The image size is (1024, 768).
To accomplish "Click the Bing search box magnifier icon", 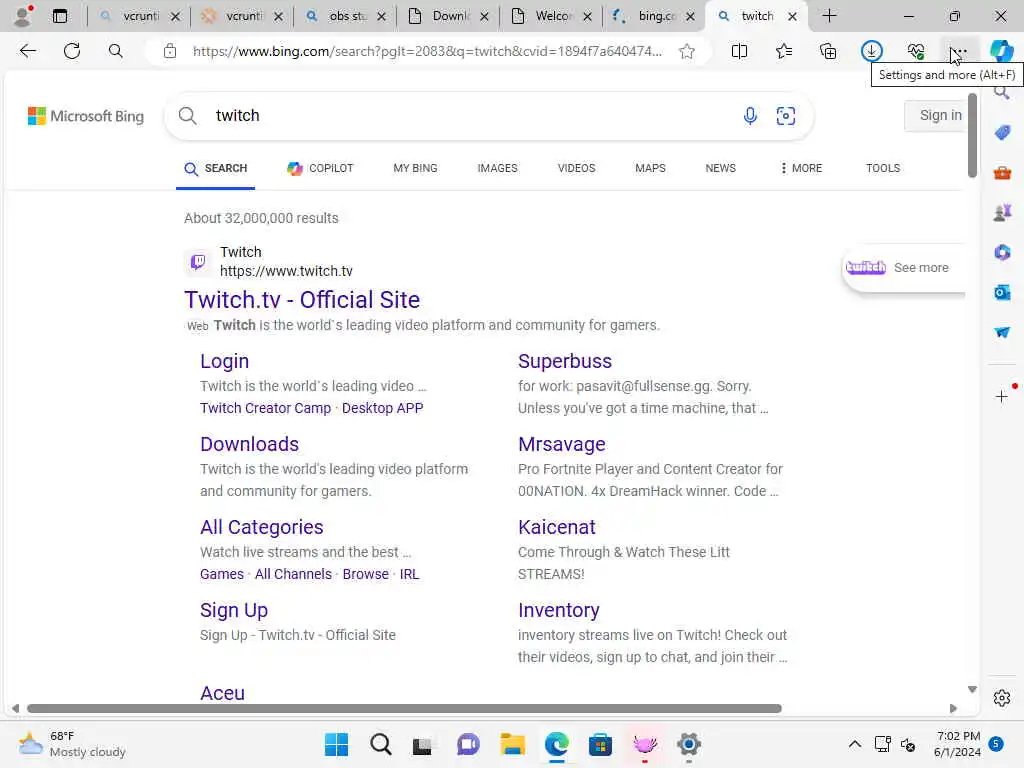I will (187, 116).
